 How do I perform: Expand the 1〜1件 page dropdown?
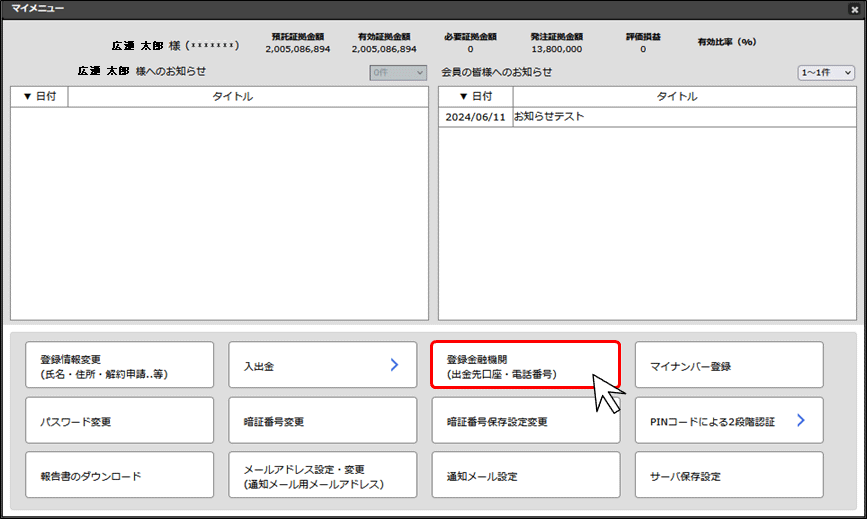point(826,73)
